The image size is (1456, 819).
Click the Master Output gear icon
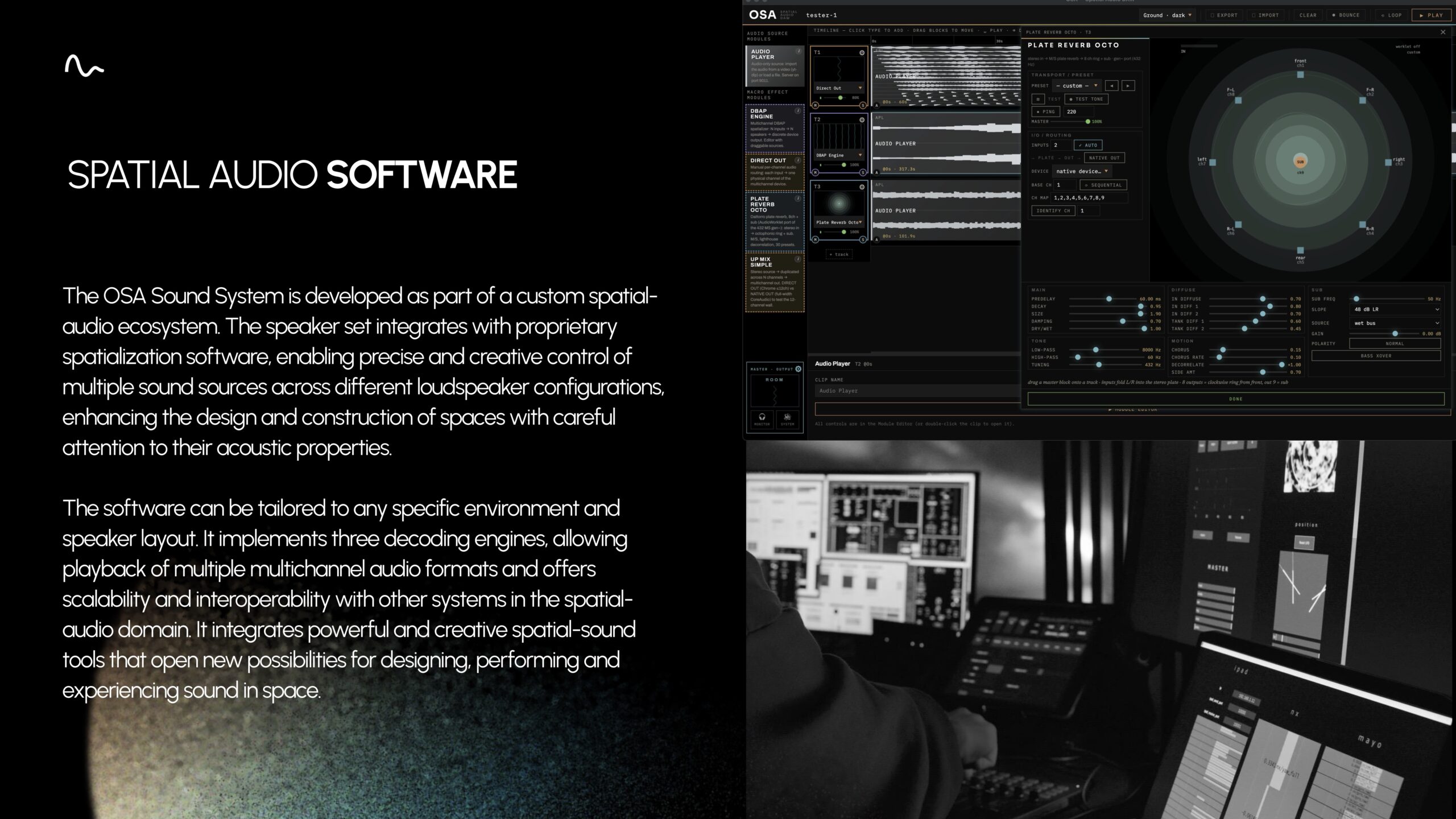pyautogui.click(x=799, y=369)
